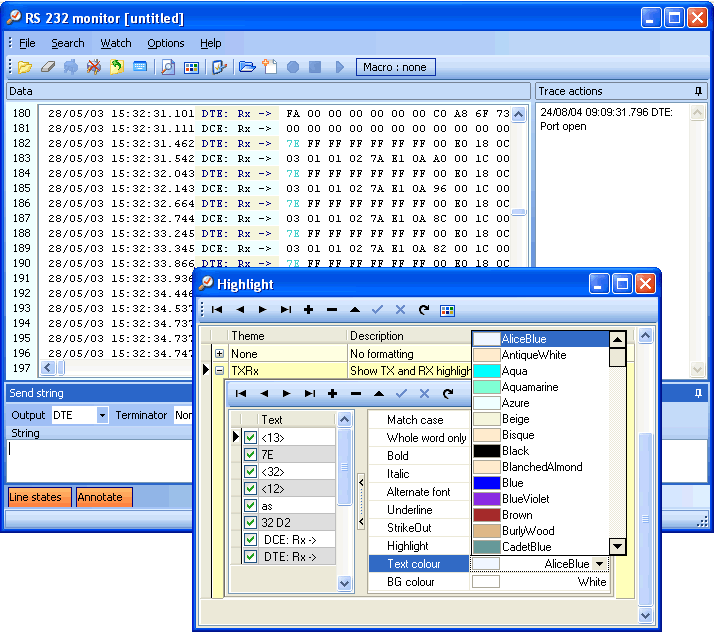Open the Output DTE dropdown
The image size is (714, 632).
click(x=102, y=415)
